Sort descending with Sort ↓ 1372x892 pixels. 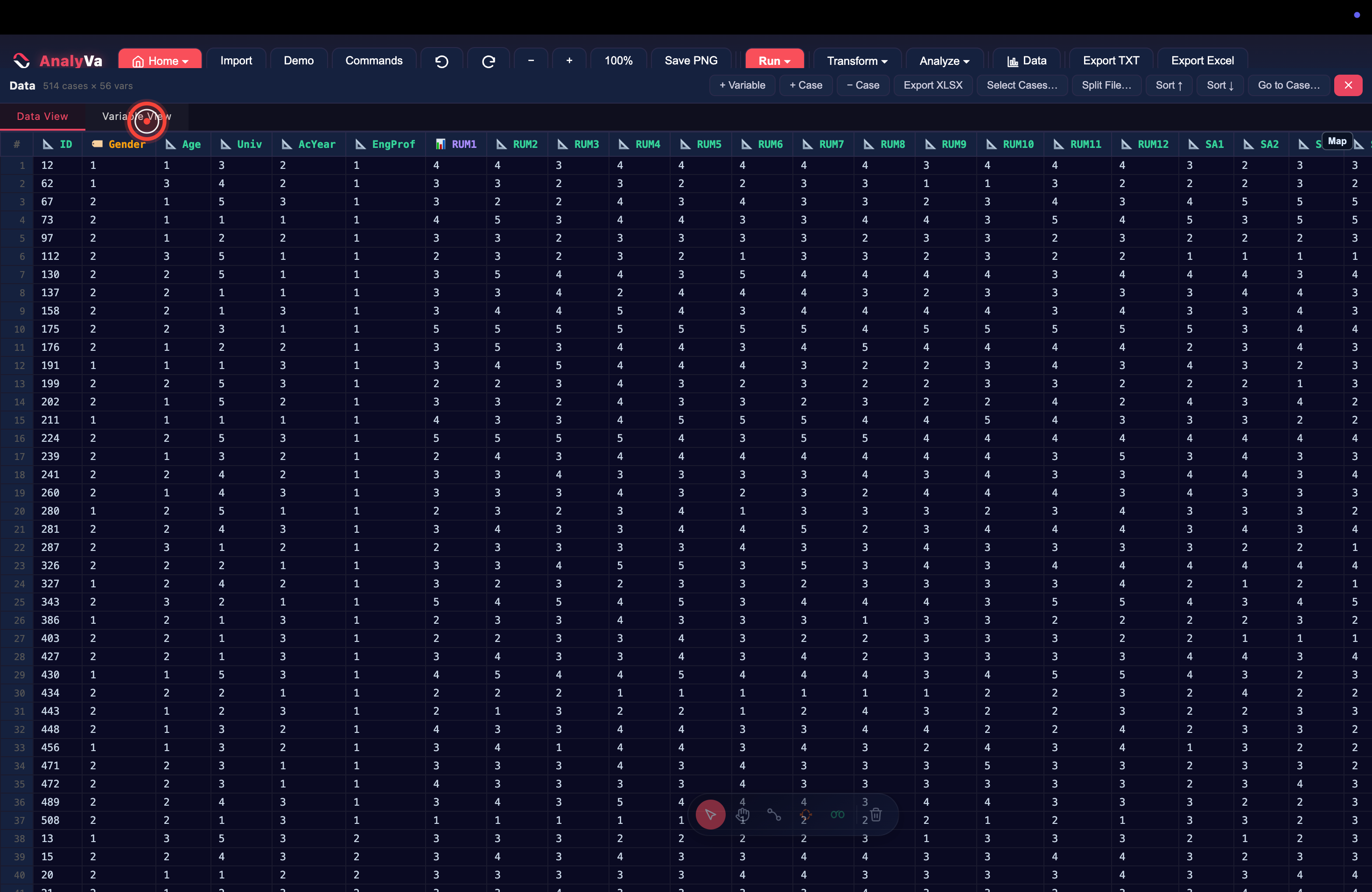click(x=1220, y=85)
